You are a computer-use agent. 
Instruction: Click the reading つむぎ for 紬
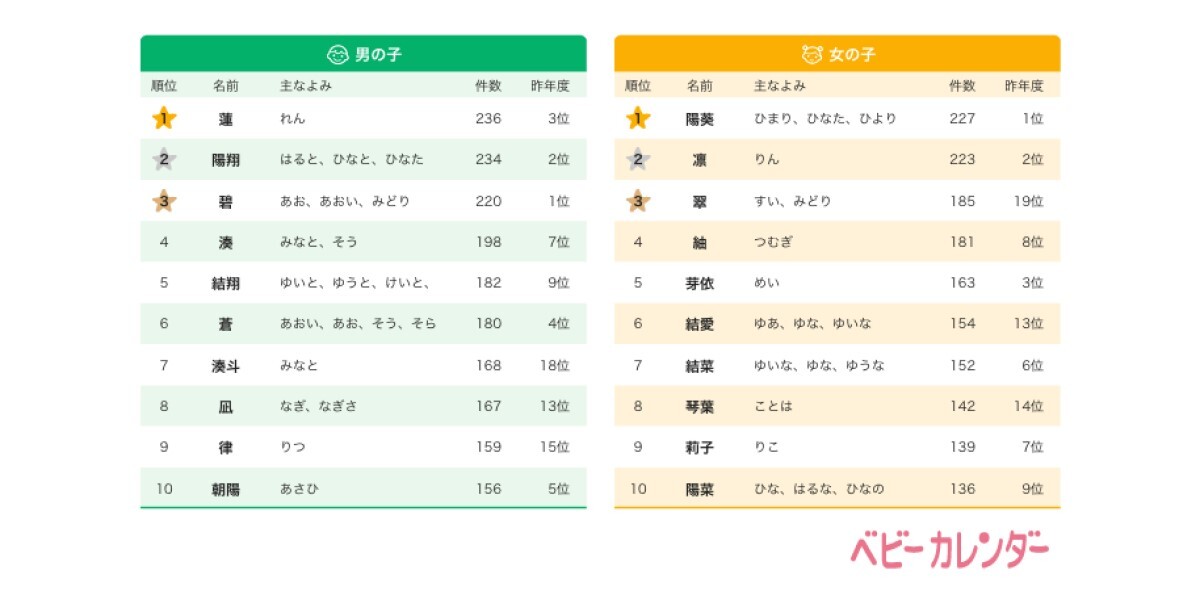773,242
